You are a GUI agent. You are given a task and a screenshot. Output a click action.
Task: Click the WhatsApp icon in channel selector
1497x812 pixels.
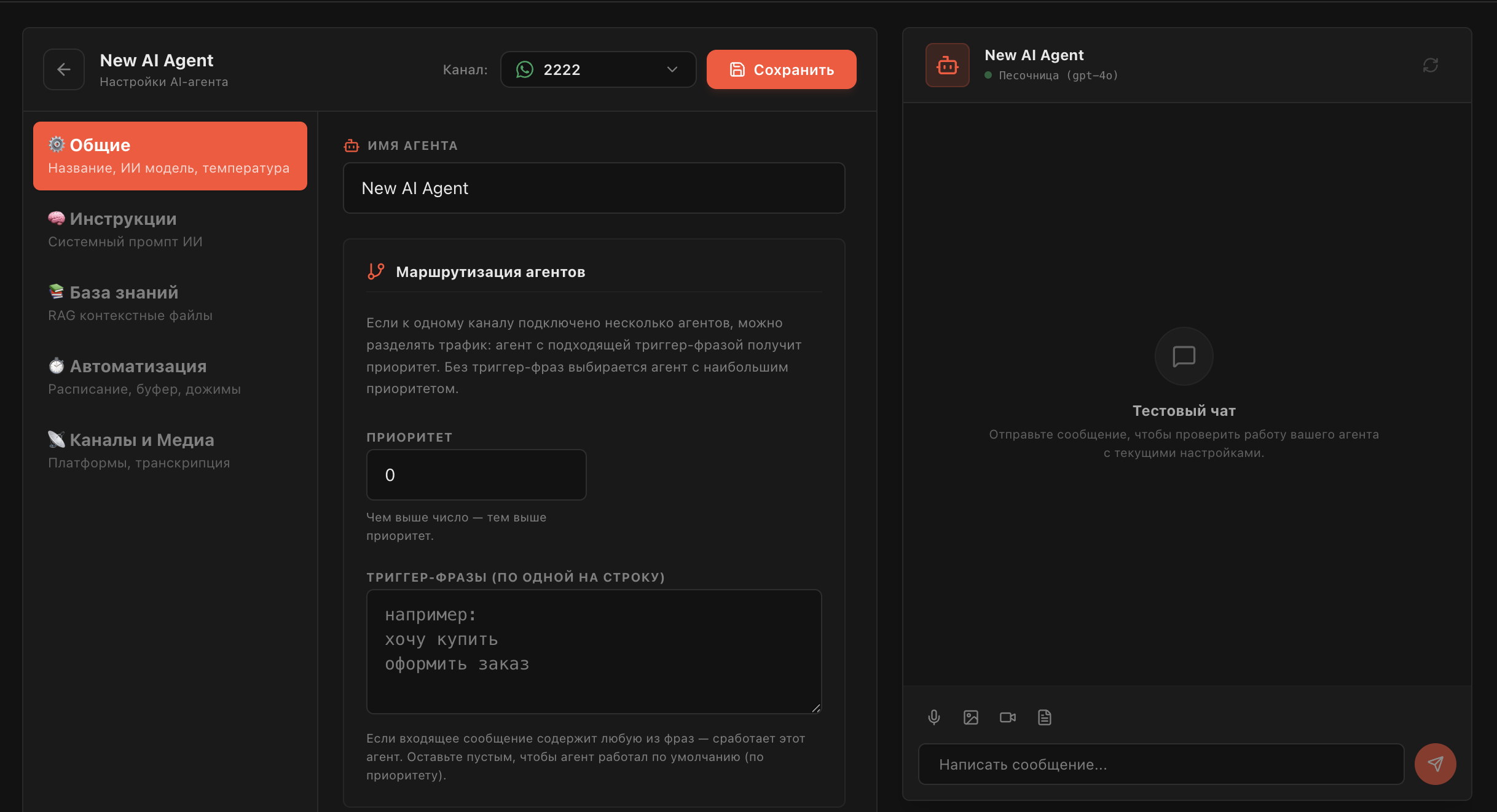525,69
